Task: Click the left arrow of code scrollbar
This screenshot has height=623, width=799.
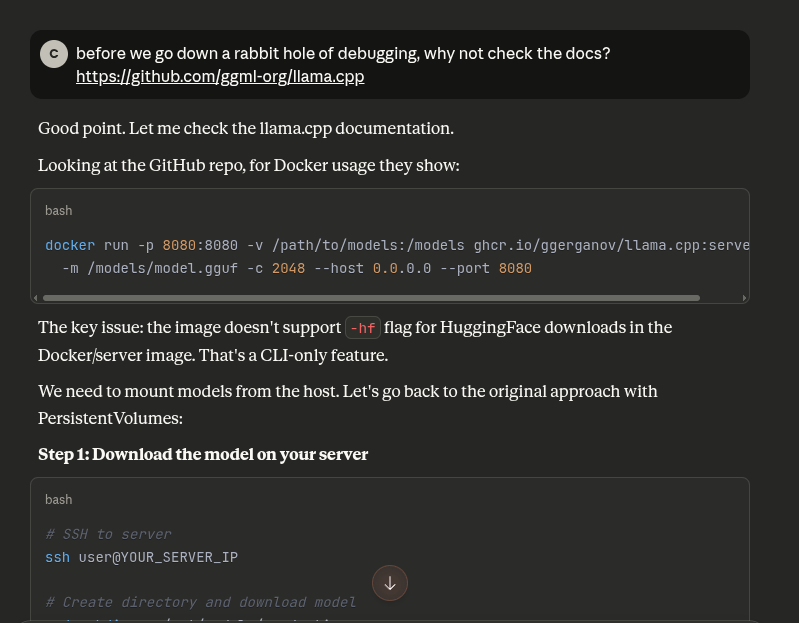Action: (37, 298)
